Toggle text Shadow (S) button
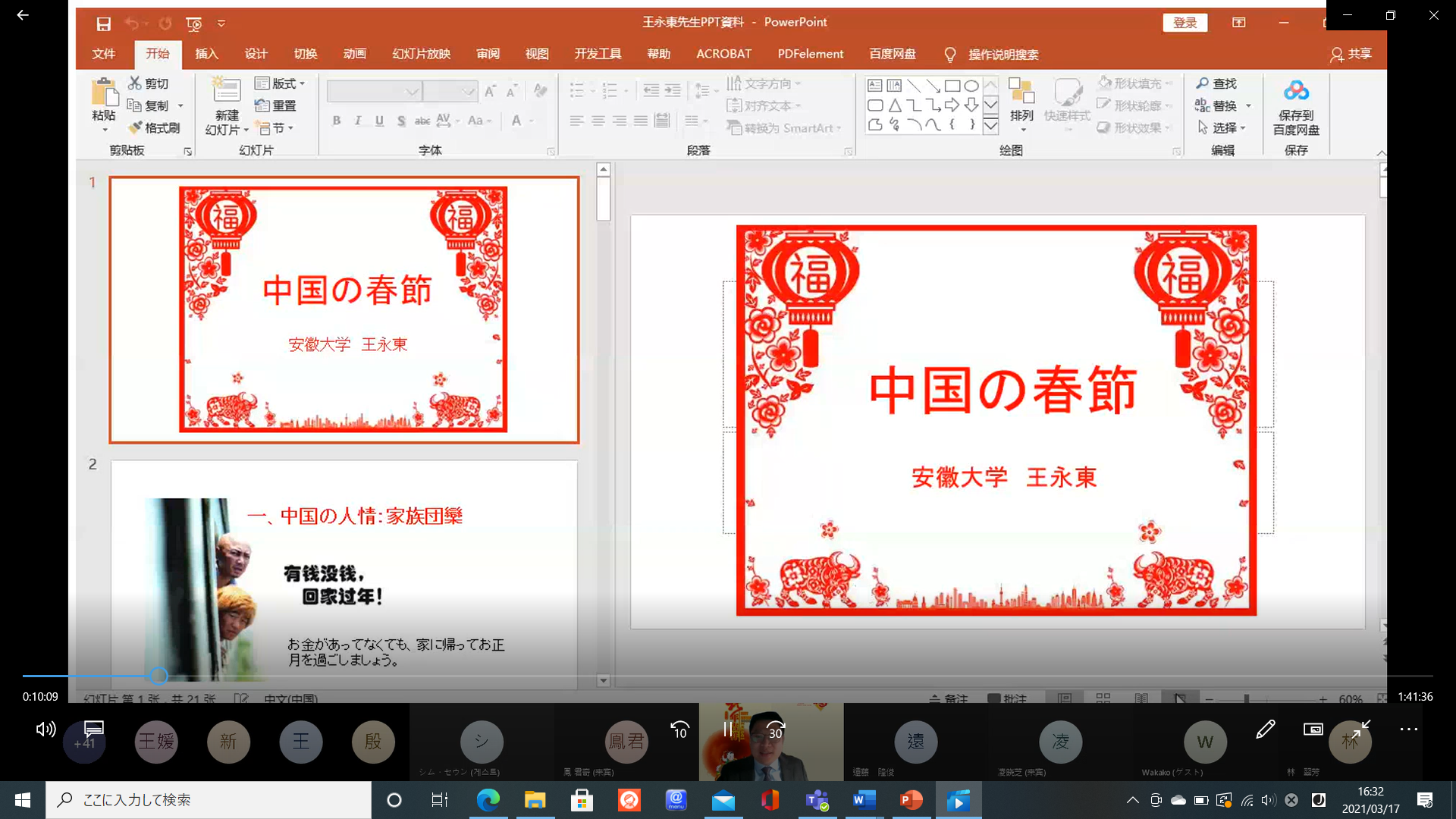This screenshot has width=1456, height=819. click(x=401, y=121)
